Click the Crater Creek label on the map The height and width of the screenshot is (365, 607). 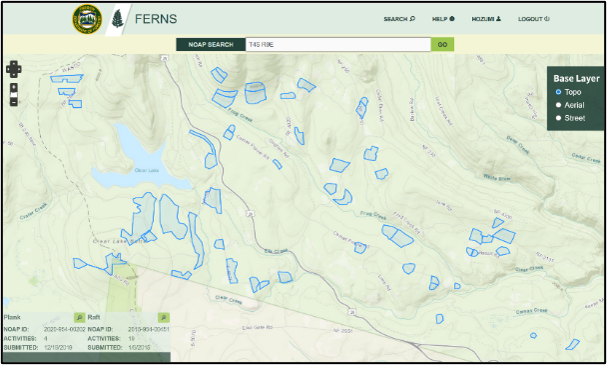pos(34,211)
